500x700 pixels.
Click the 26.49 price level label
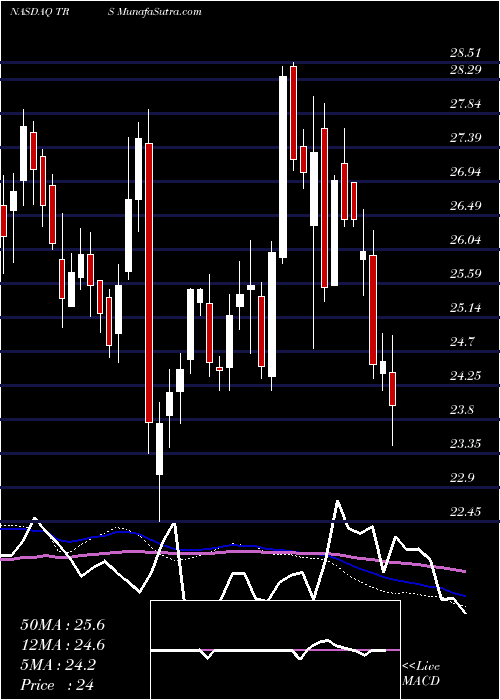465,206
